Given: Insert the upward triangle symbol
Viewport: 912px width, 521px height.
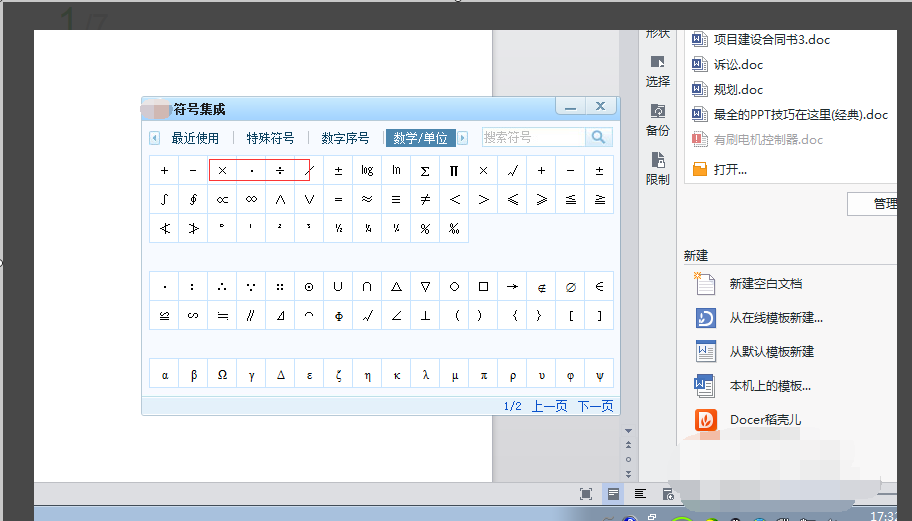Looking at the screenshot, I should point(396,287).
